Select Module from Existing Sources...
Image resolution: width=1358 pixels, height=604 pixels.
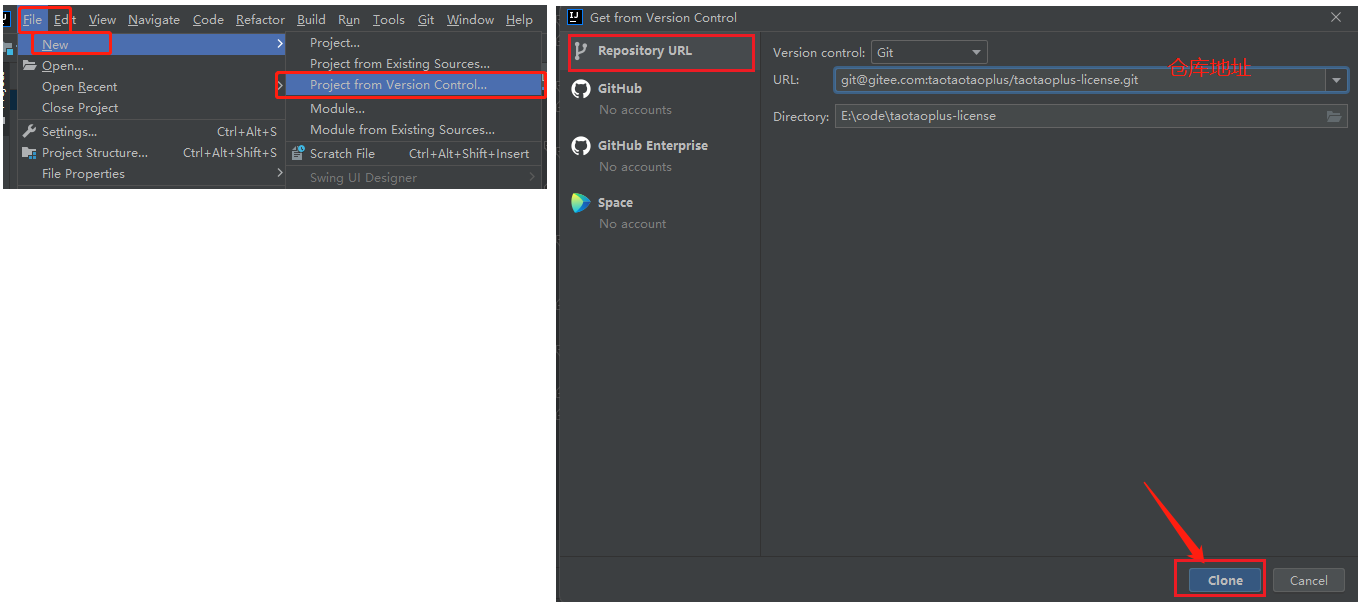click(x=414, y=129)
